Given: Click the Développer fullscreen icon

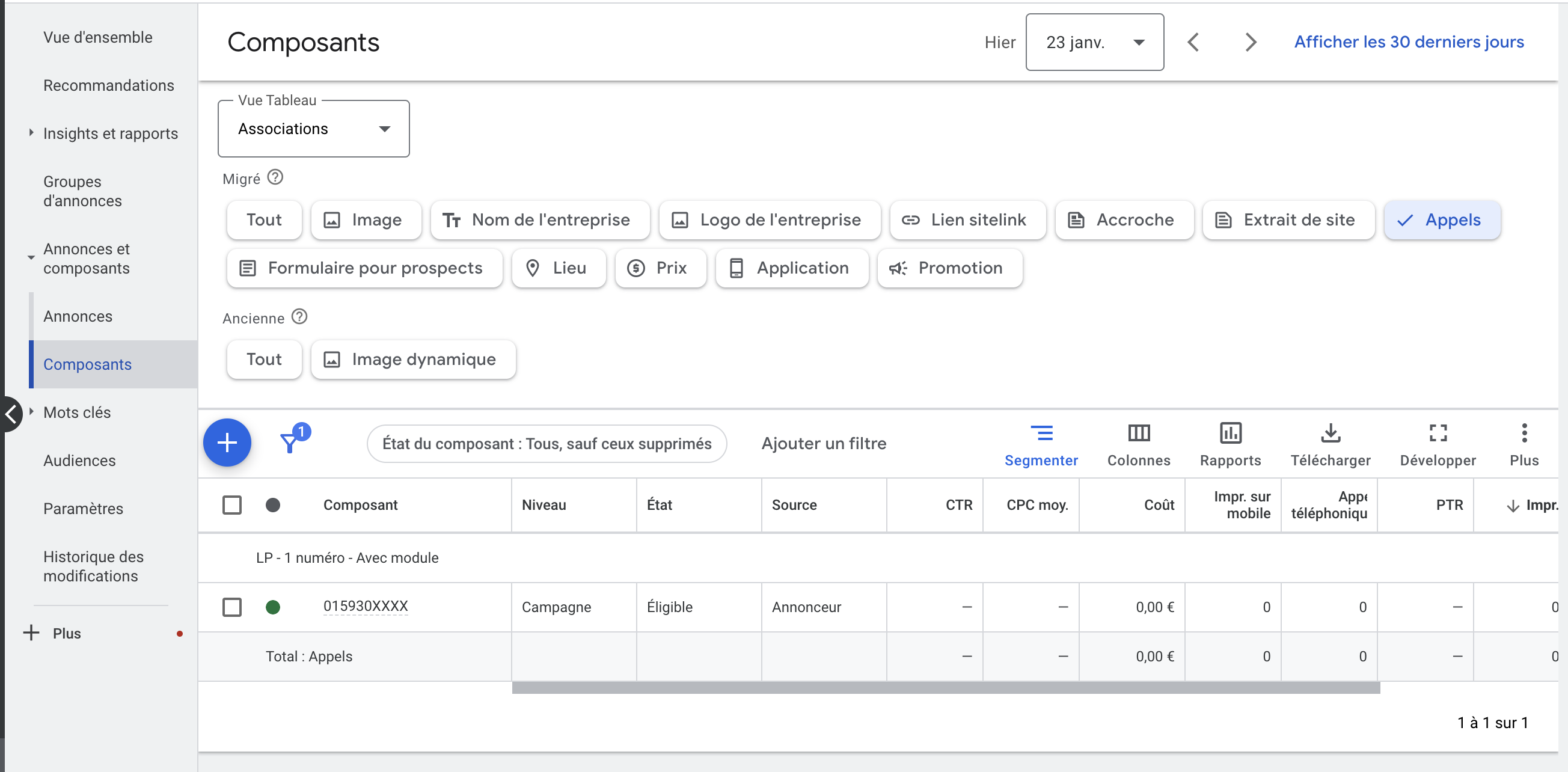Looking at the screenshot, I should (x=1438, y=433).
